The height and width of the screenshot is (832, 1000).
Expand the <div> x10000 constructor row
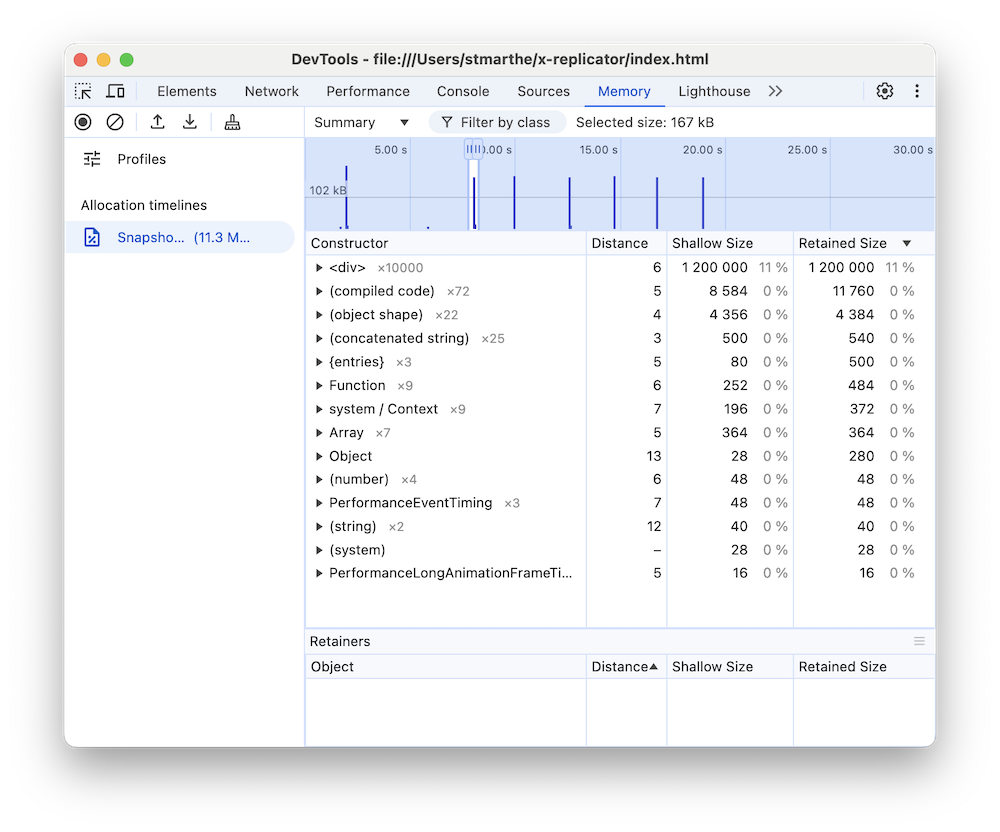pos(320,267)
